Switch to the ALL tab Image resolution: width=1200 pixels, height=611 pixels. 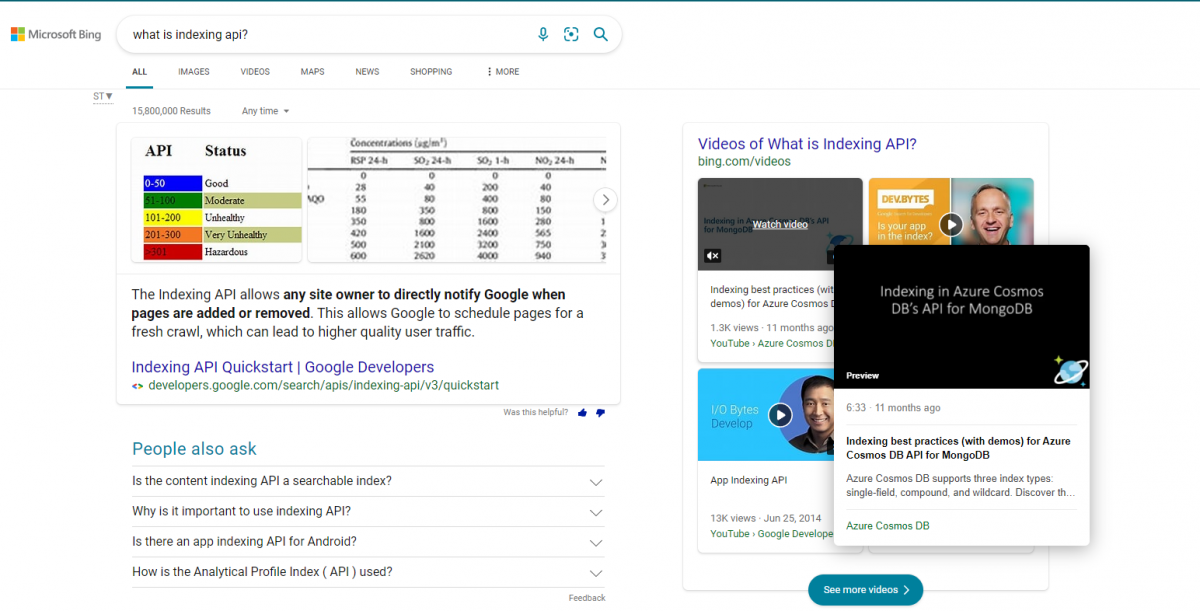(140, 72)
